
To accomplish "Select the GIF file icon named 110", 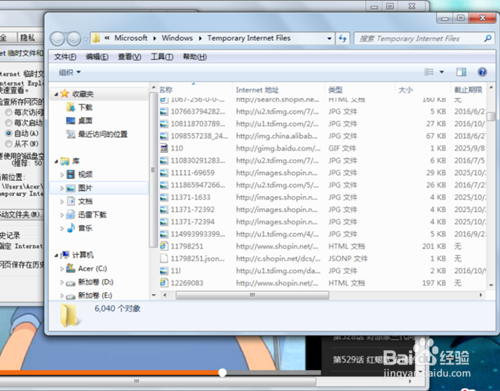I will pos(164,148).
